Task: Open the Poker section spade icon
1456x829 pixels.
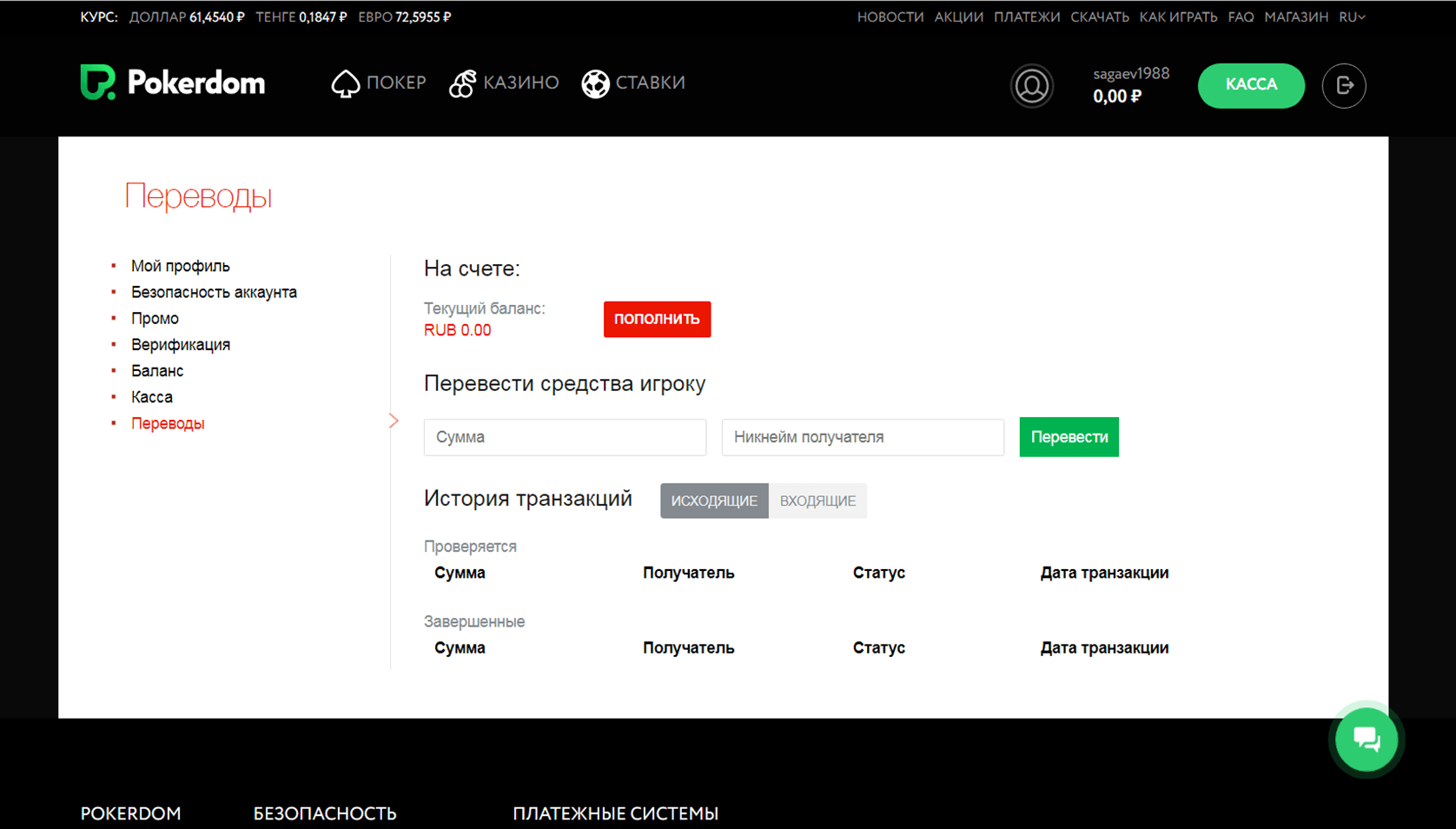Action: pos(345,83)
